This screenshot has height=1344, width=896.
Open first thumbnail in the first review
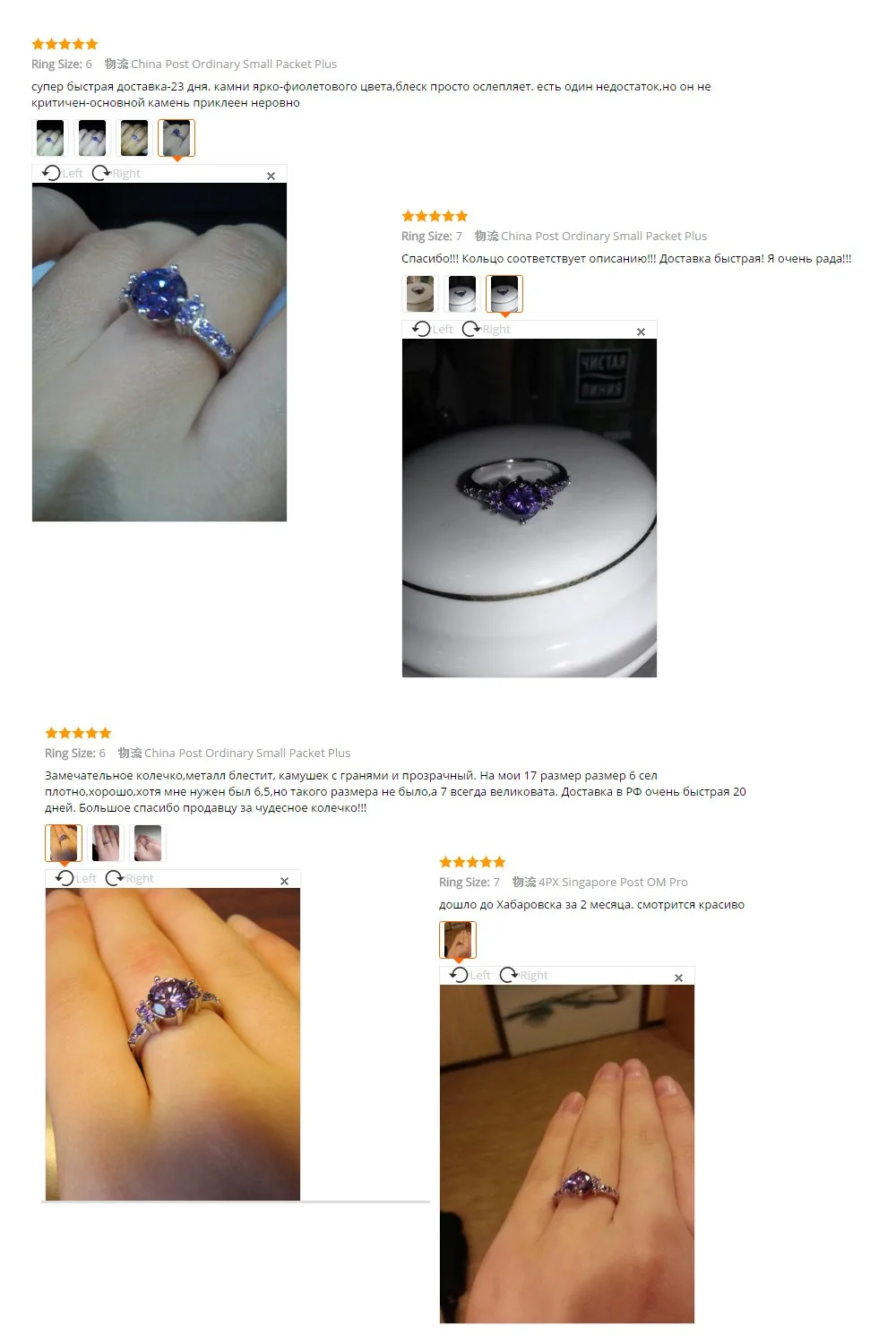[50, 138]
